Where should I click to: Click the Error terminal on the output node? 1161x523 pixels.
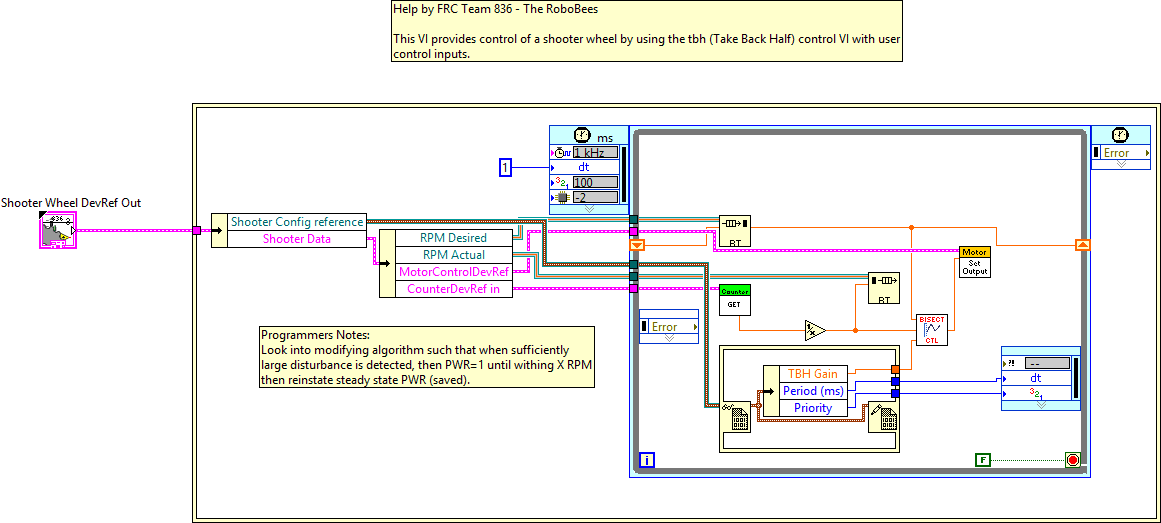[1120, 153]
